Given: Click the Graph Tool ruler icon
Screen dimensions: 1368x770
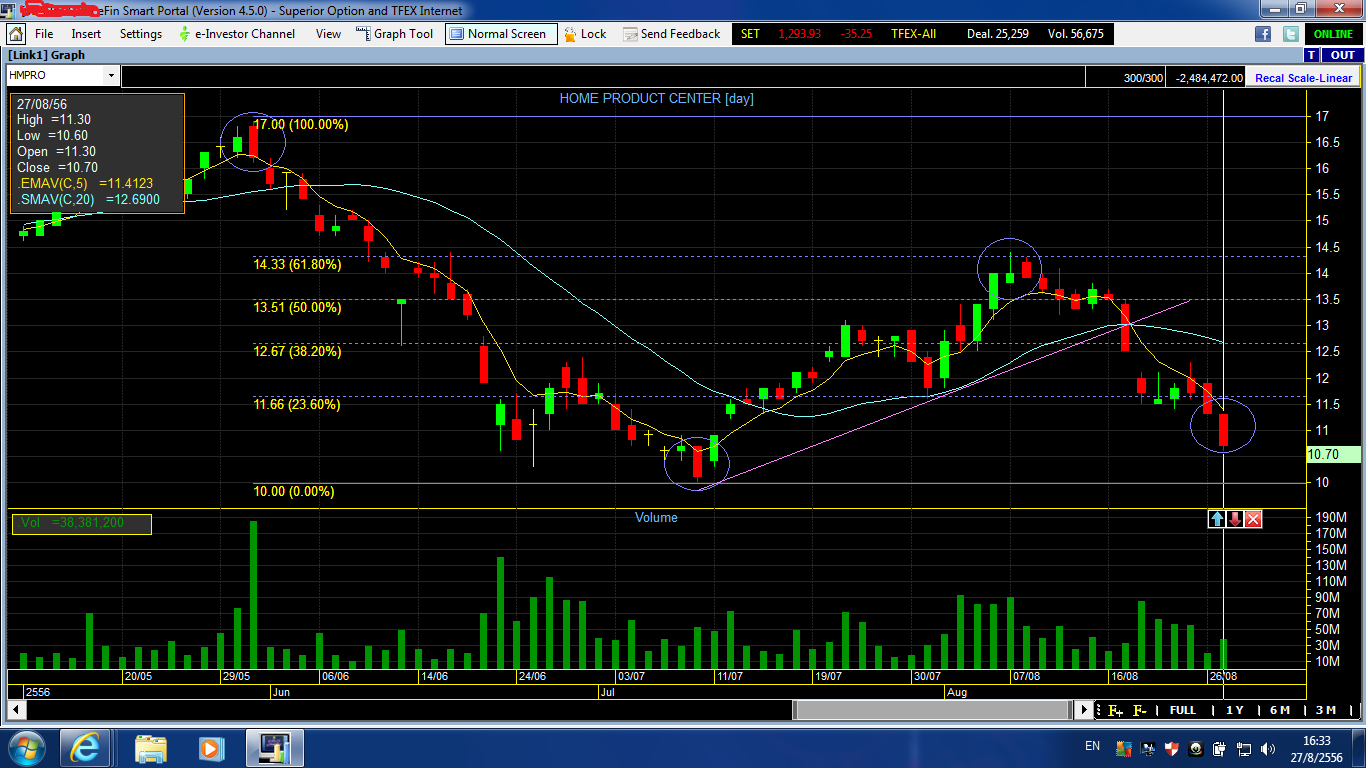Looking at the screenshot, I should 362,34.
